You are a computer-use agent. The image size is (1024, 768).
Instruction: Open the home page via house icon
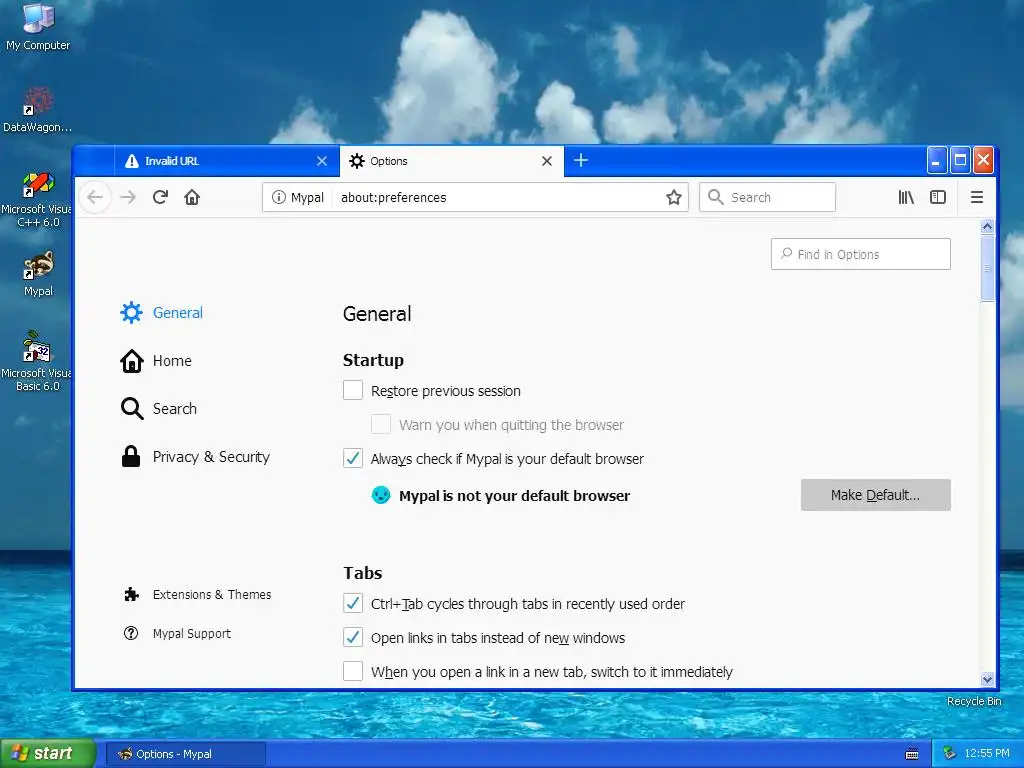click(x=192, y=197)
